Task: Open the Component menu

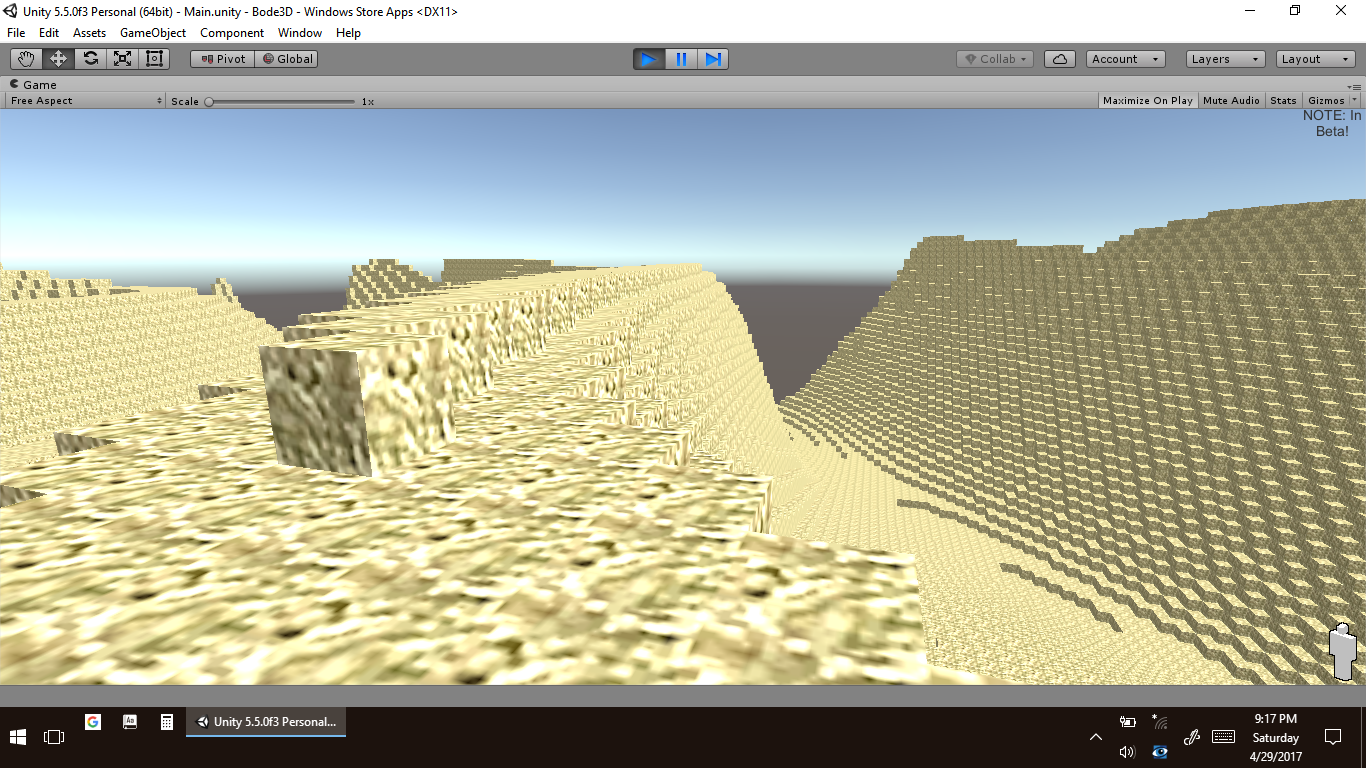Action: coord(232,33)
